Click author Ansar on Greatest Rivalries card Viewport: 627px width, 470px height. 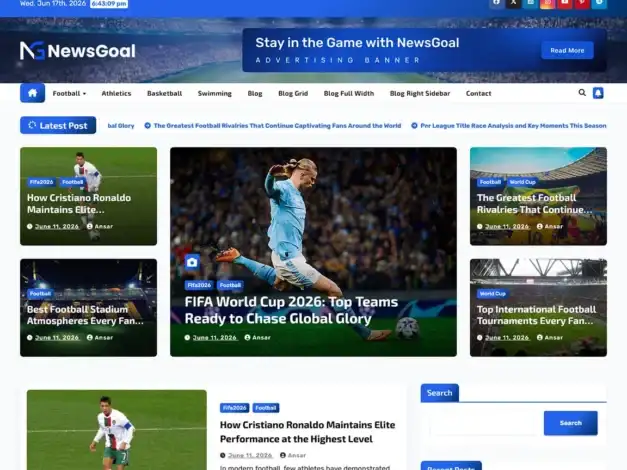click(553, 226)
